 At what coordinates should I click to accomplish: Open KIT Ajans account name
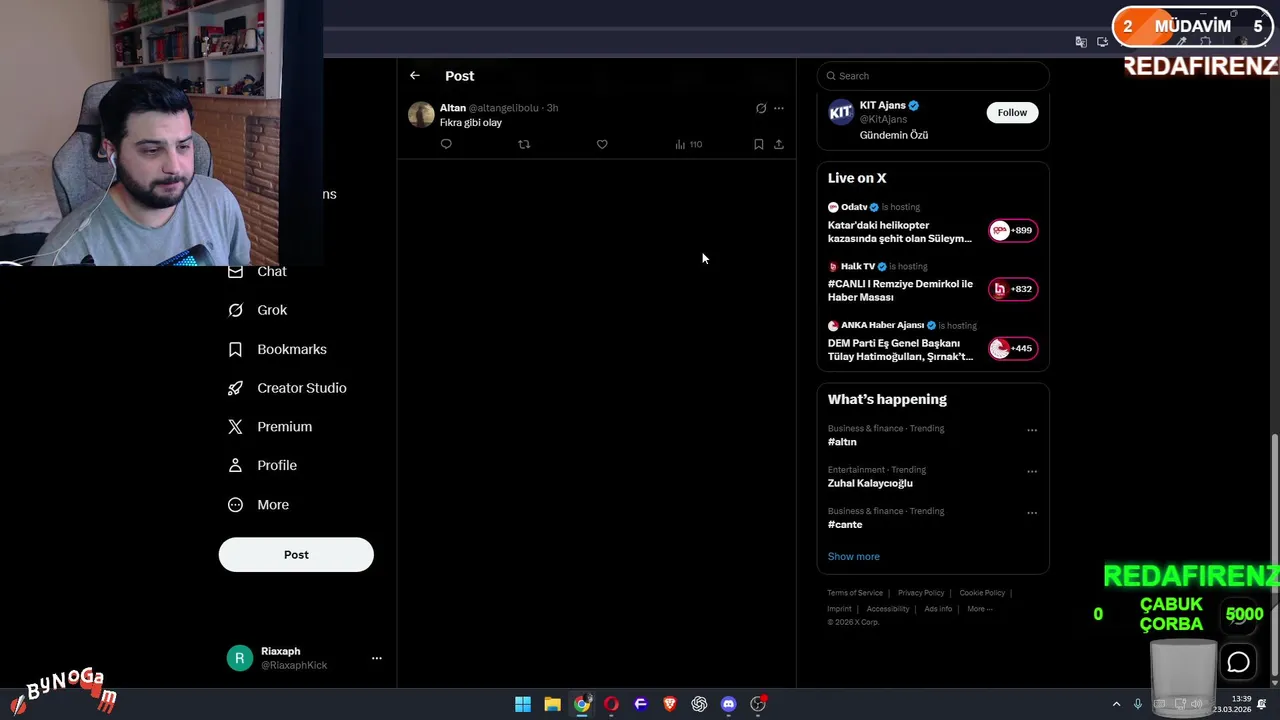883,105
